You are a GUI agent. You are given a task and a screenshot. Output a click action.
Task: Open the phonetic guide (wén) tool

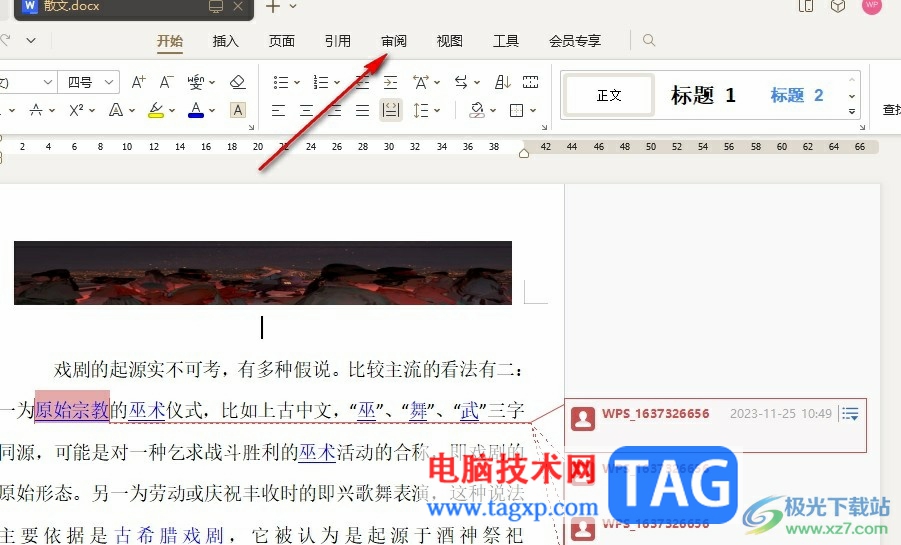(196, 82)
